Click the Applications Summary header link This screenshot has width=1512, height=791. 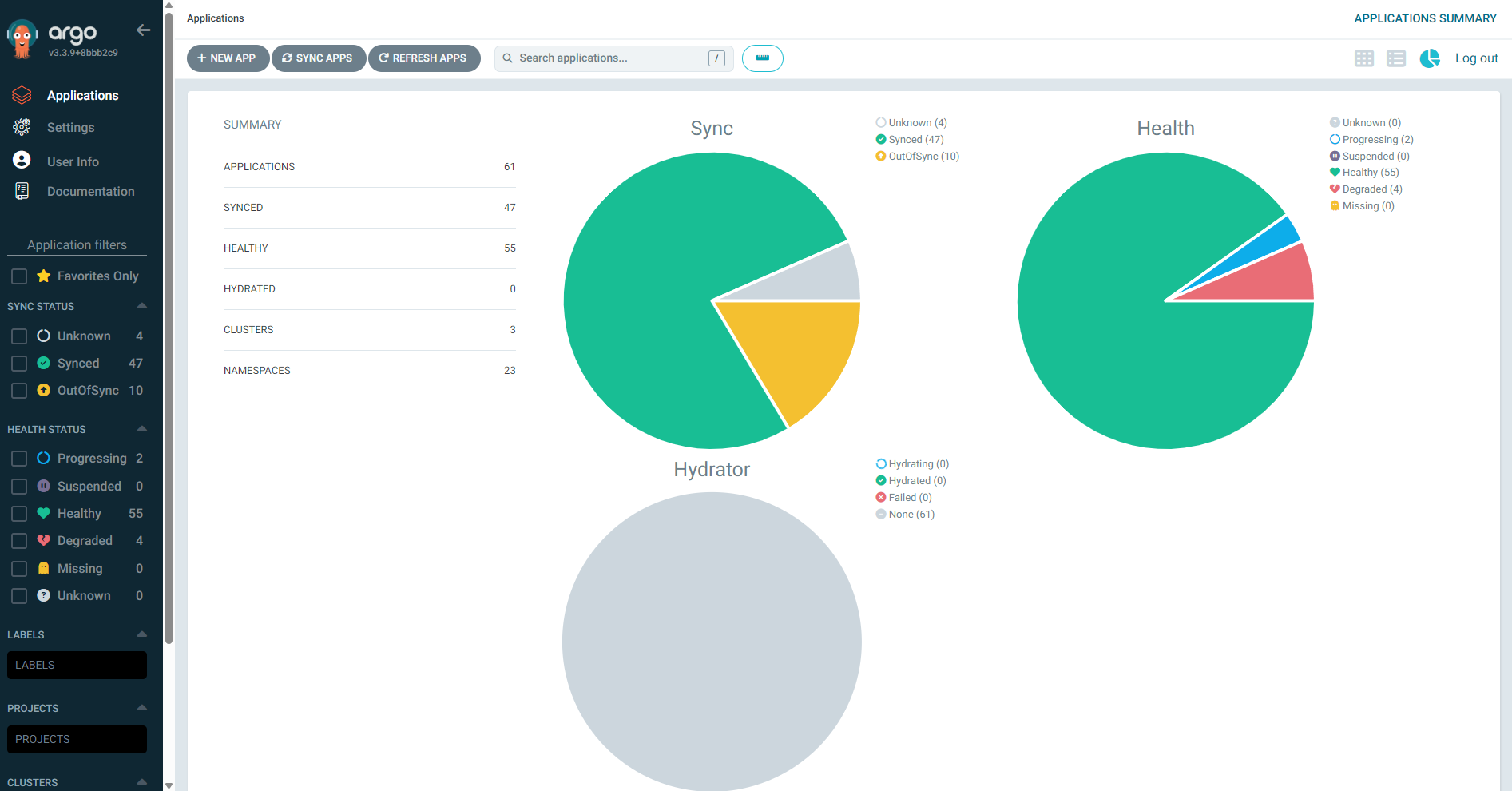click(1425, 18)
